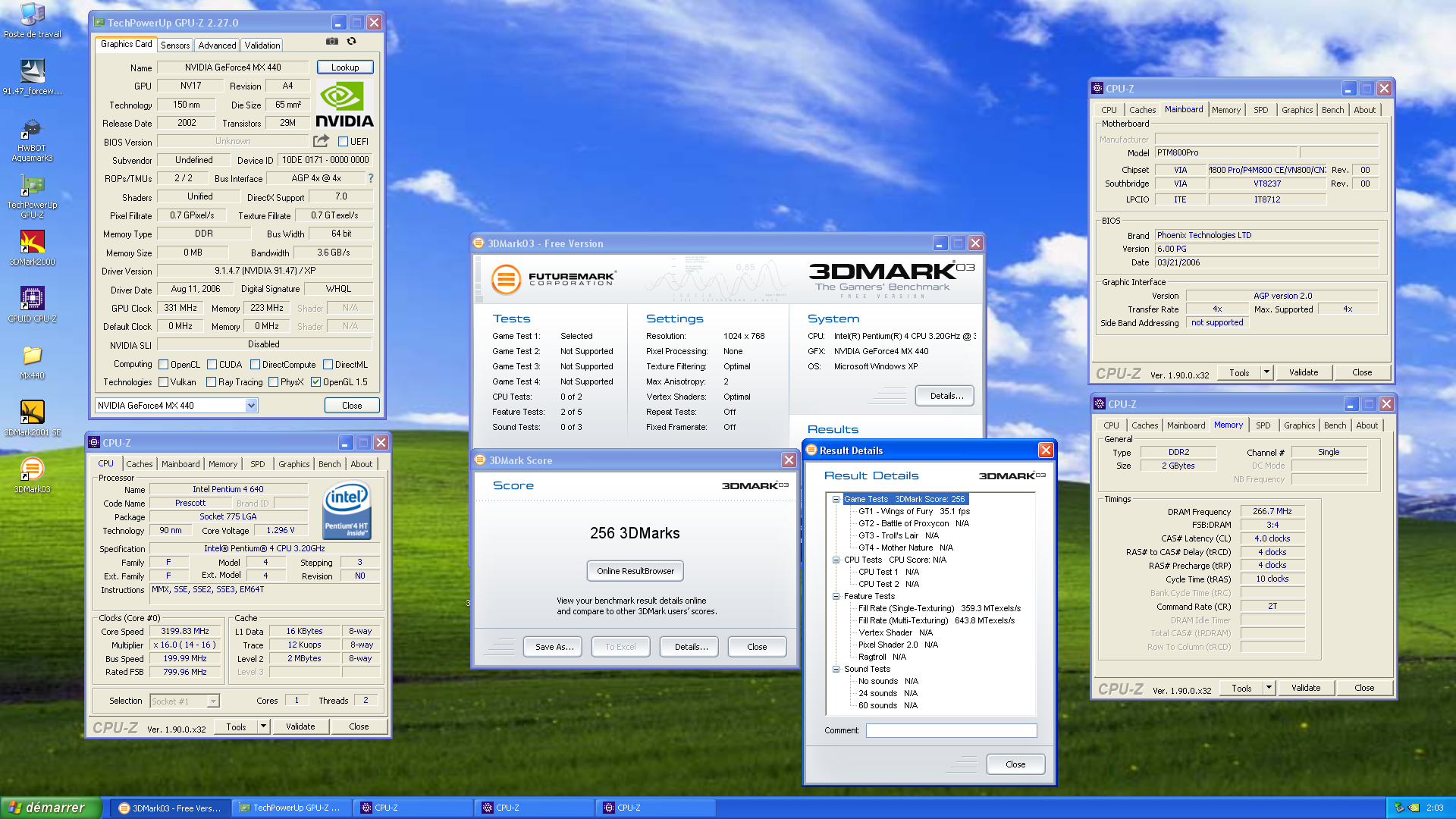1456x819 pixels.
Task: Click the BIOS export share icon in GPU-Z
Action: pos(321,141)
